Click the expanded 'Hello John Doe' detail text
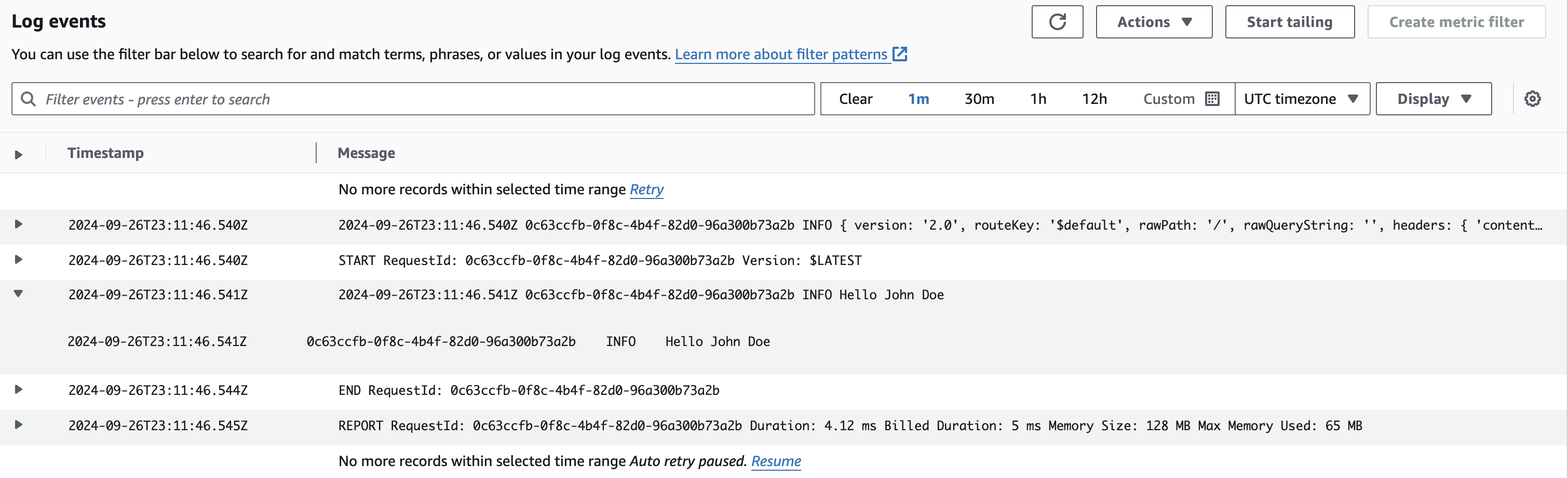This screenshot has width=1568, height=478. pyautogui.click(x=717, y=341)
